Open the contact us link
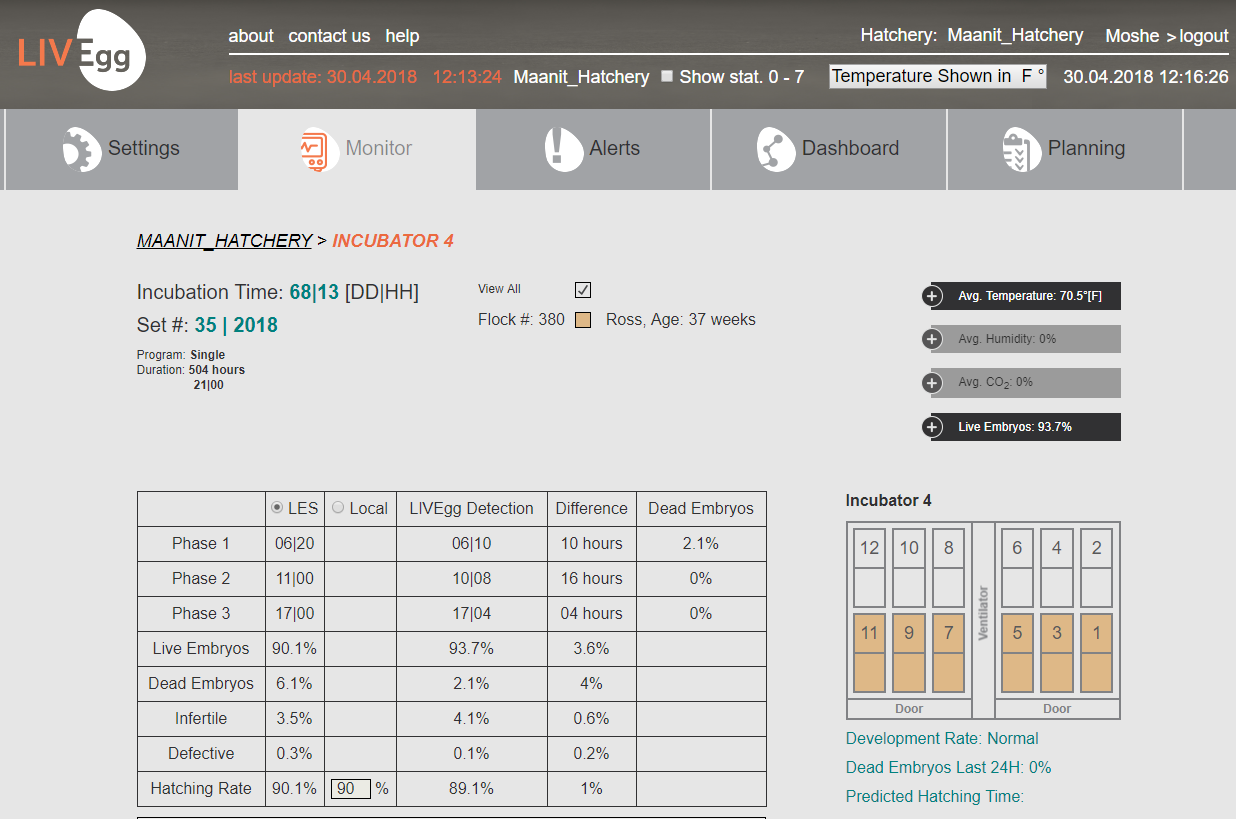 click(329, 36)
